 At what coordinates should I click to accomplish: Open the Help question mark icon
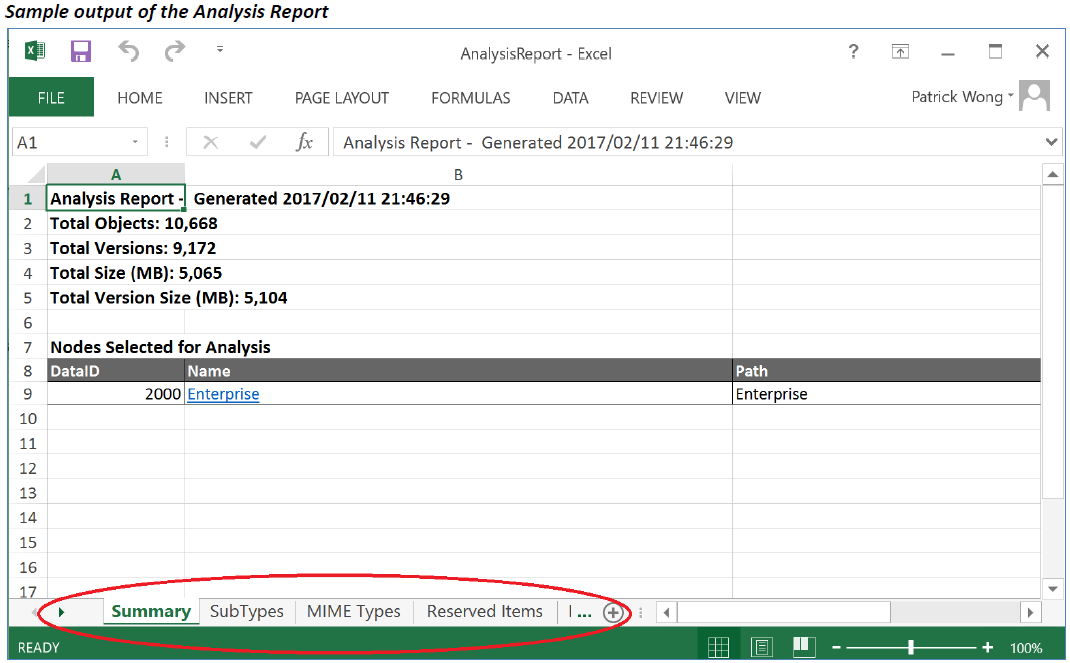point(853,52)
